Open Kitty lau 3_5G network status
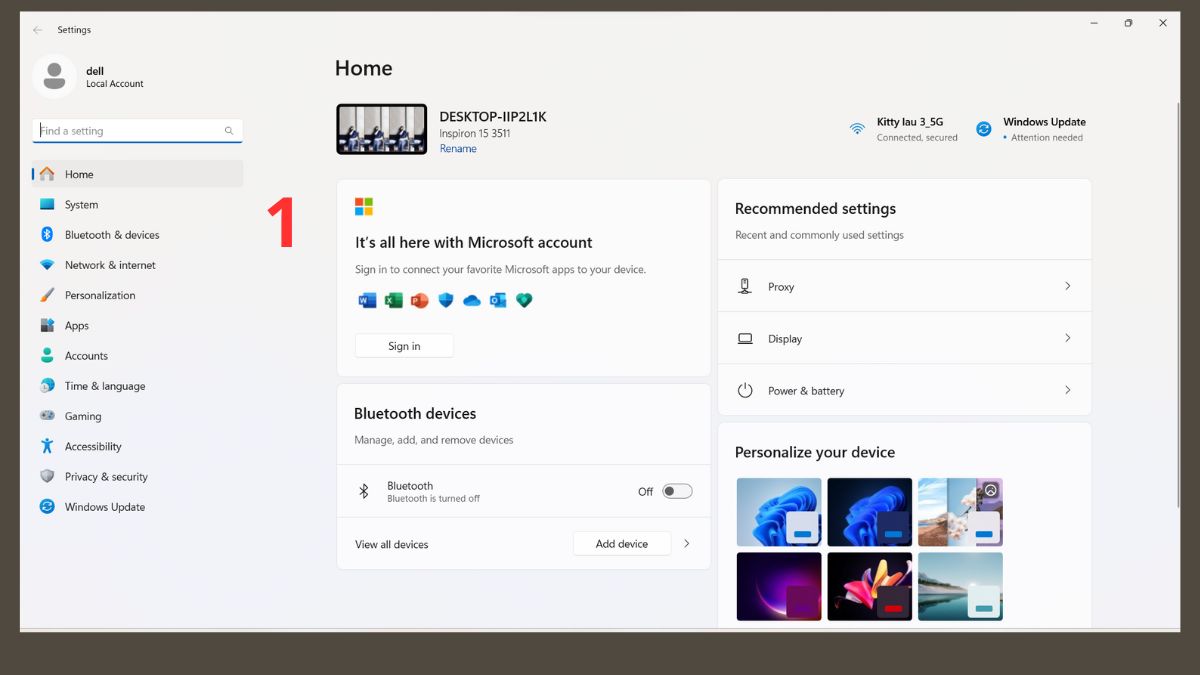This screenshot has width=1200, height=675. 903,129
